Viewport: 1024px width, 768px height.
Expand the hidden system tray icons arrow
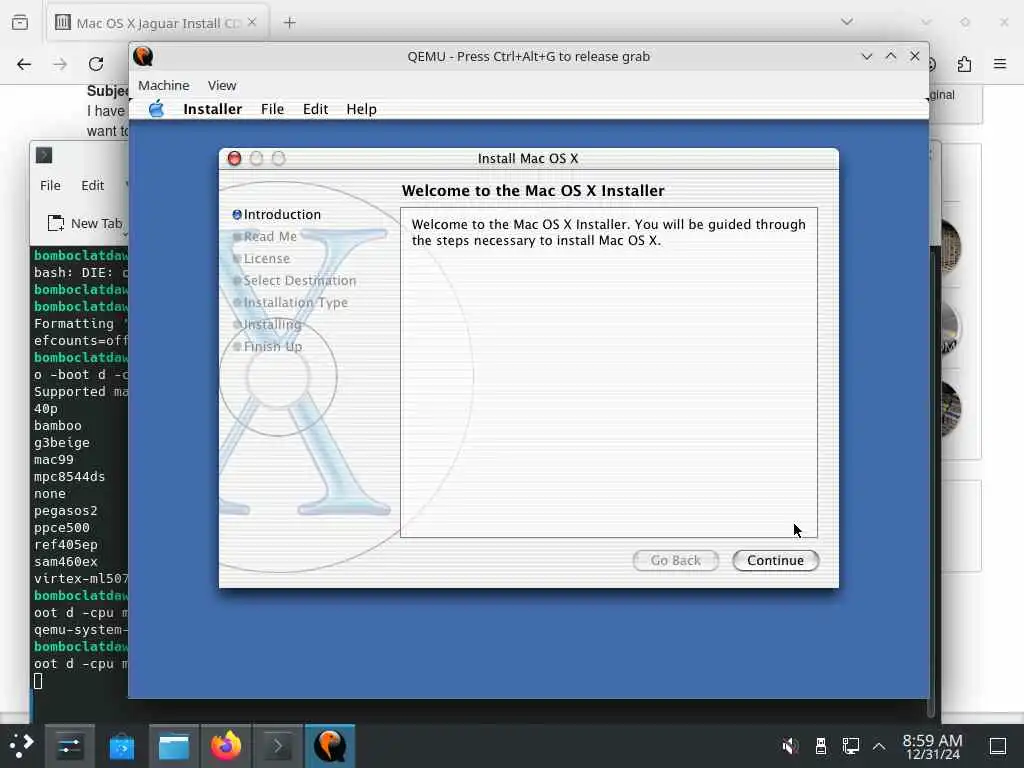pyautogui.click(x=879, y=746)
